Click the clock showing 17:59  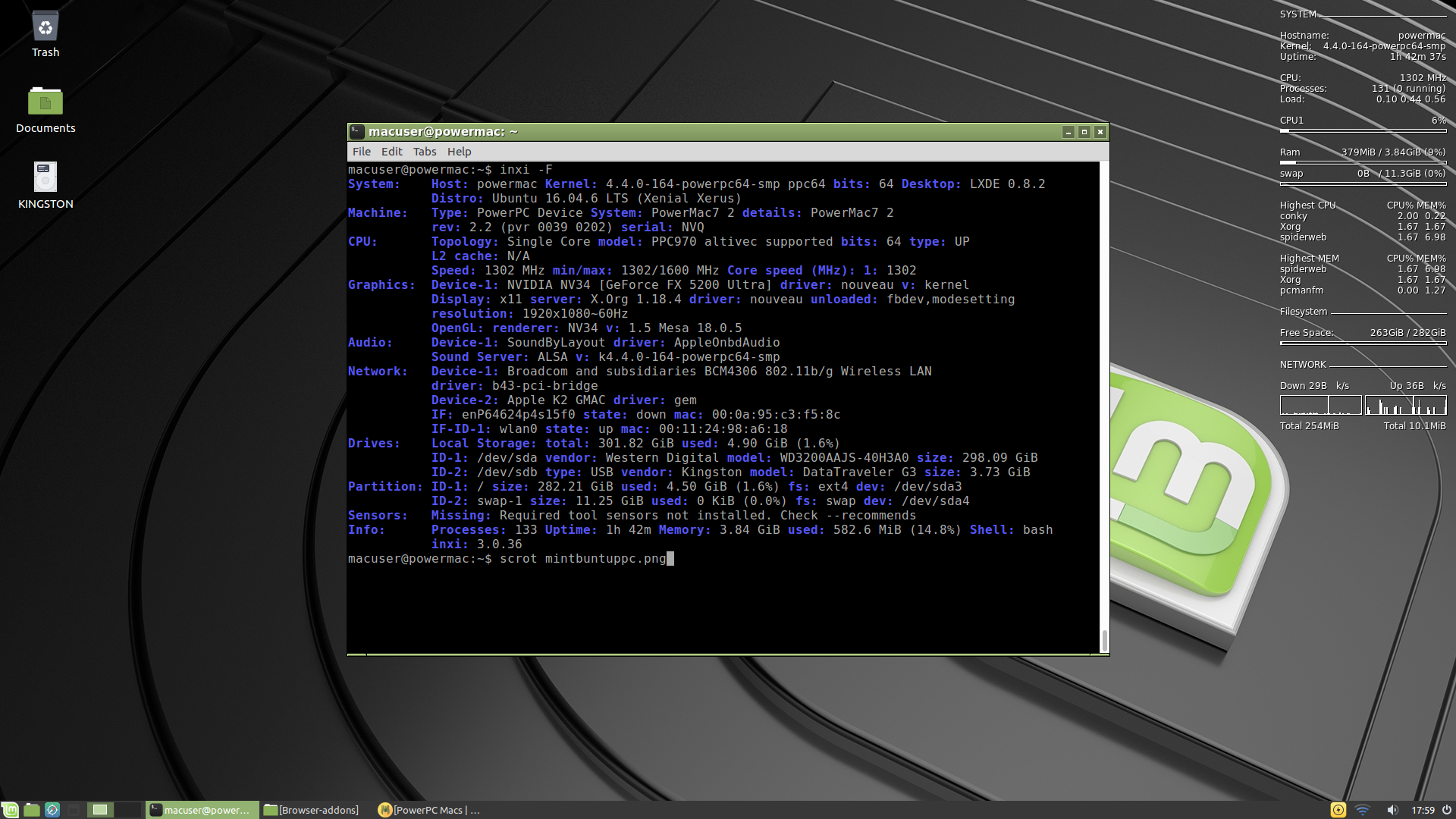pos(1423,810)
